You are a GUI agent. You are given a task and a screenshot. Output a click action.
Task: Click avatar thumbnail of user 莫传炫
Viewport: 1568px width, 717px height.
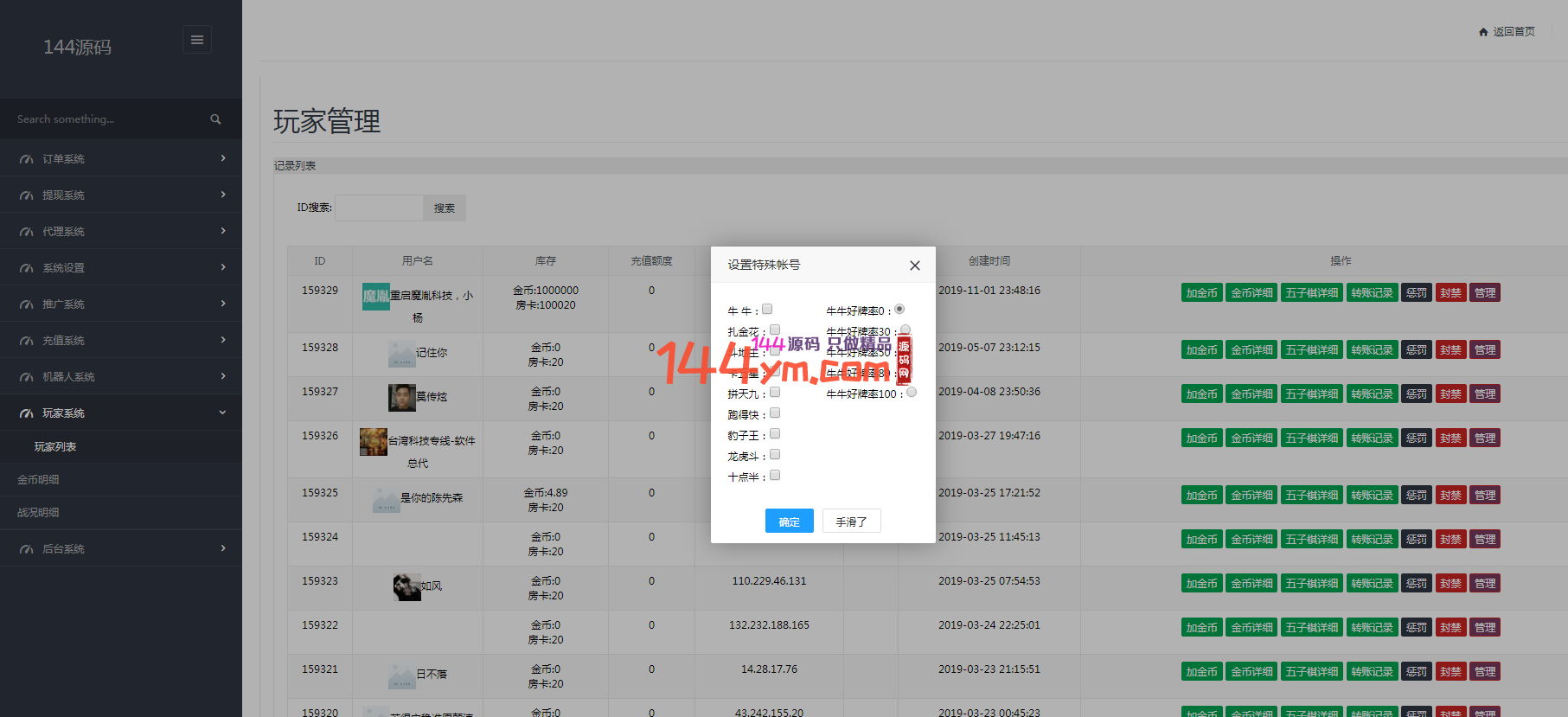401,397
